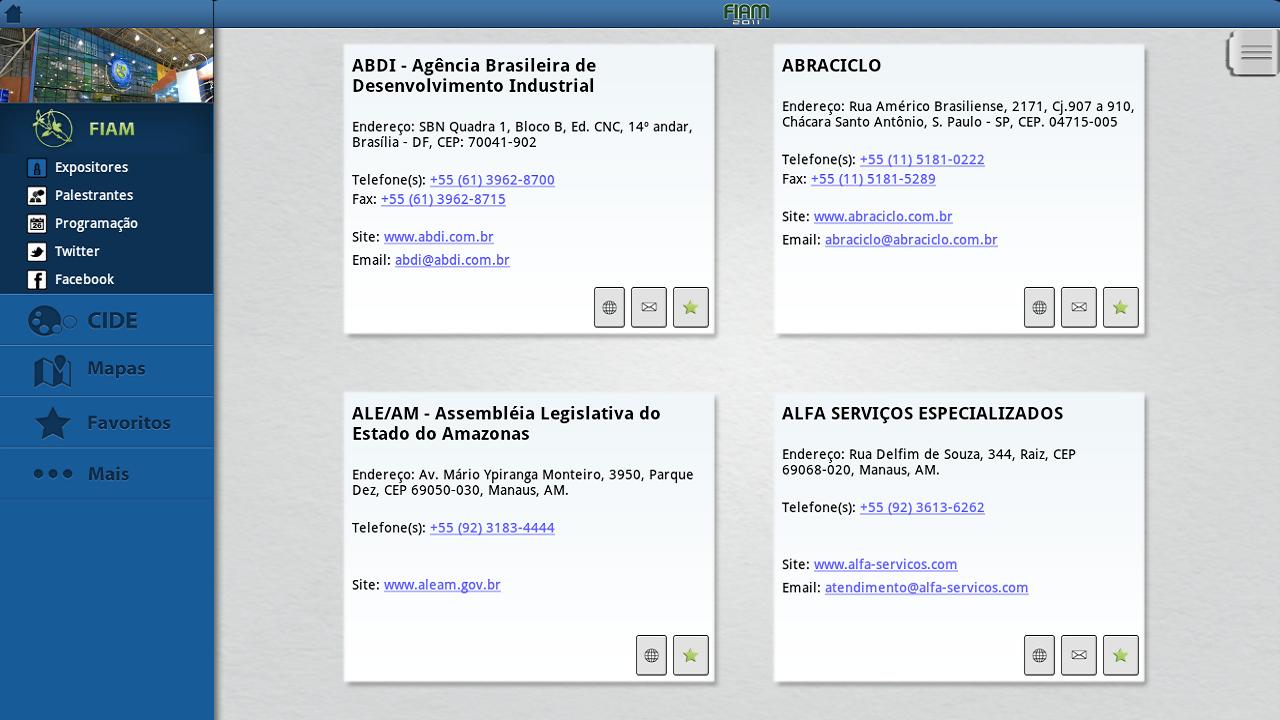Select the ALE/AM Assembléia Legislativa title
This screenshot has height=720, width=1280.
coord(506,424)
